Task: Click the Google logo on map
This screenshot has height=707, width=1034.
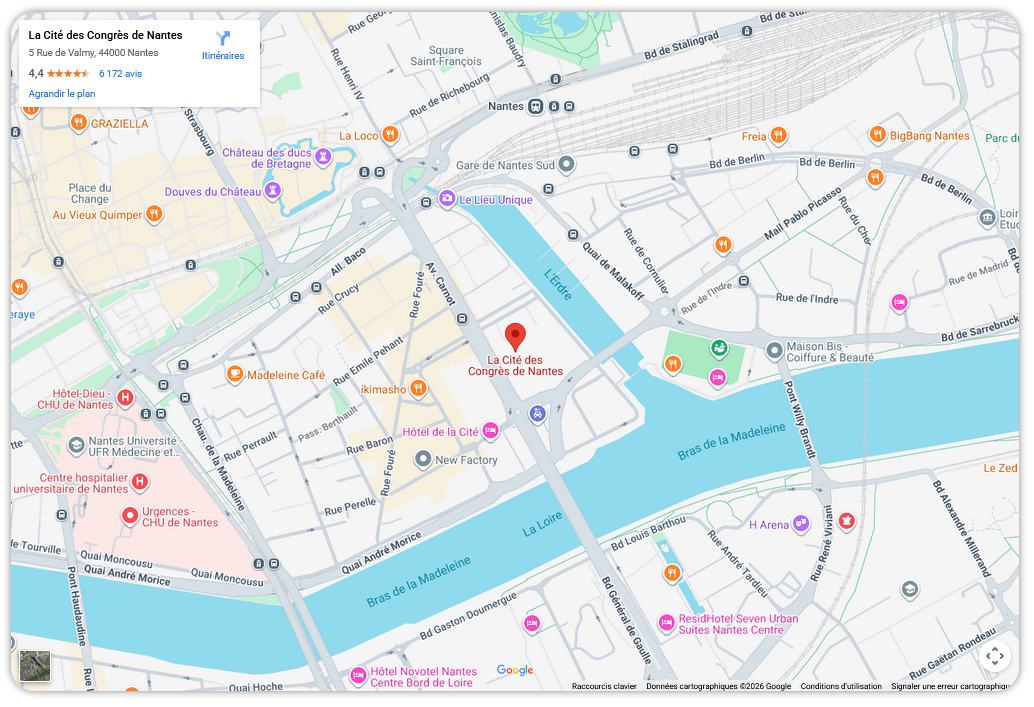Action: [x=515, y=670]
